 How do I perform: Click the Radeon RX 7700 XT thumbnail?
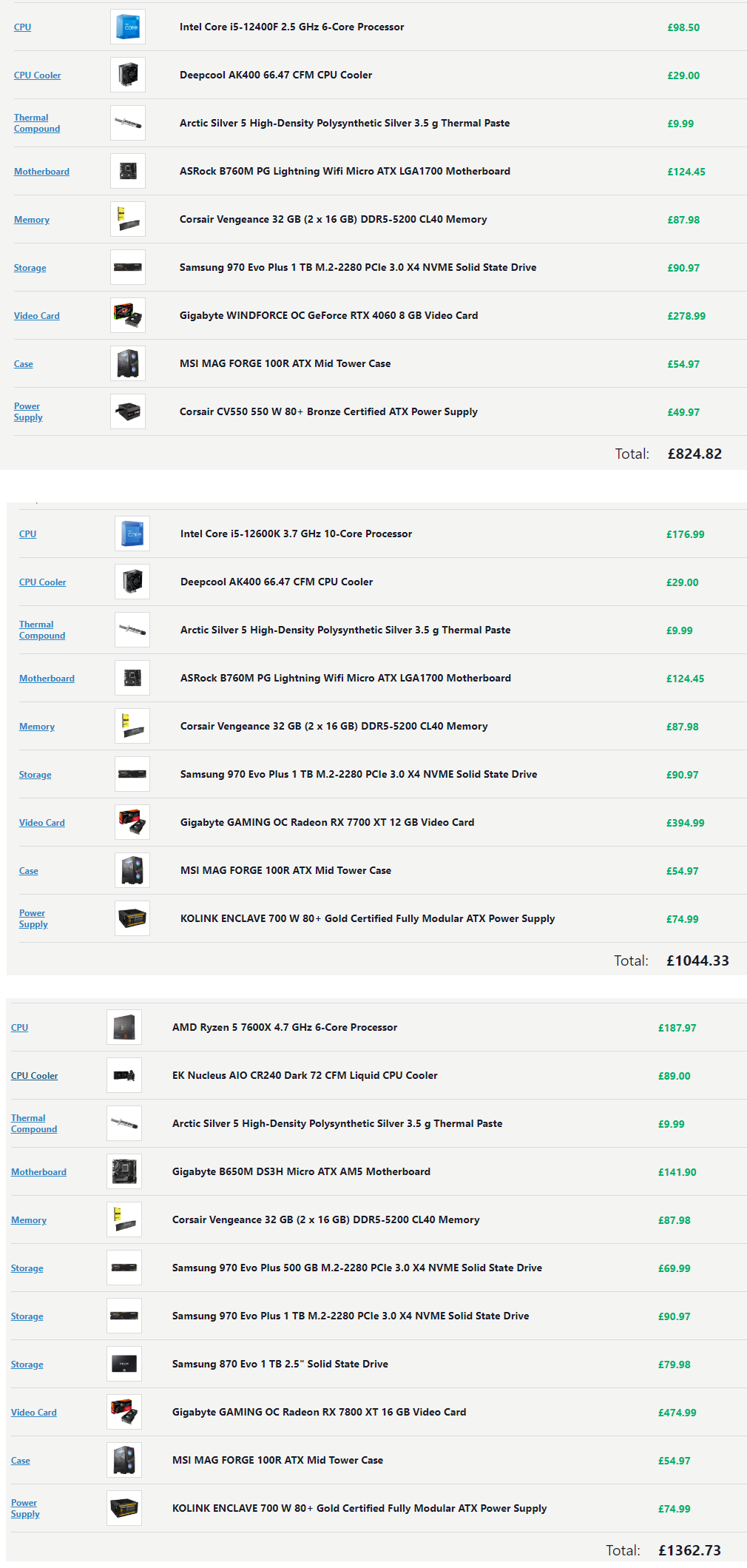tap(132, 822)
